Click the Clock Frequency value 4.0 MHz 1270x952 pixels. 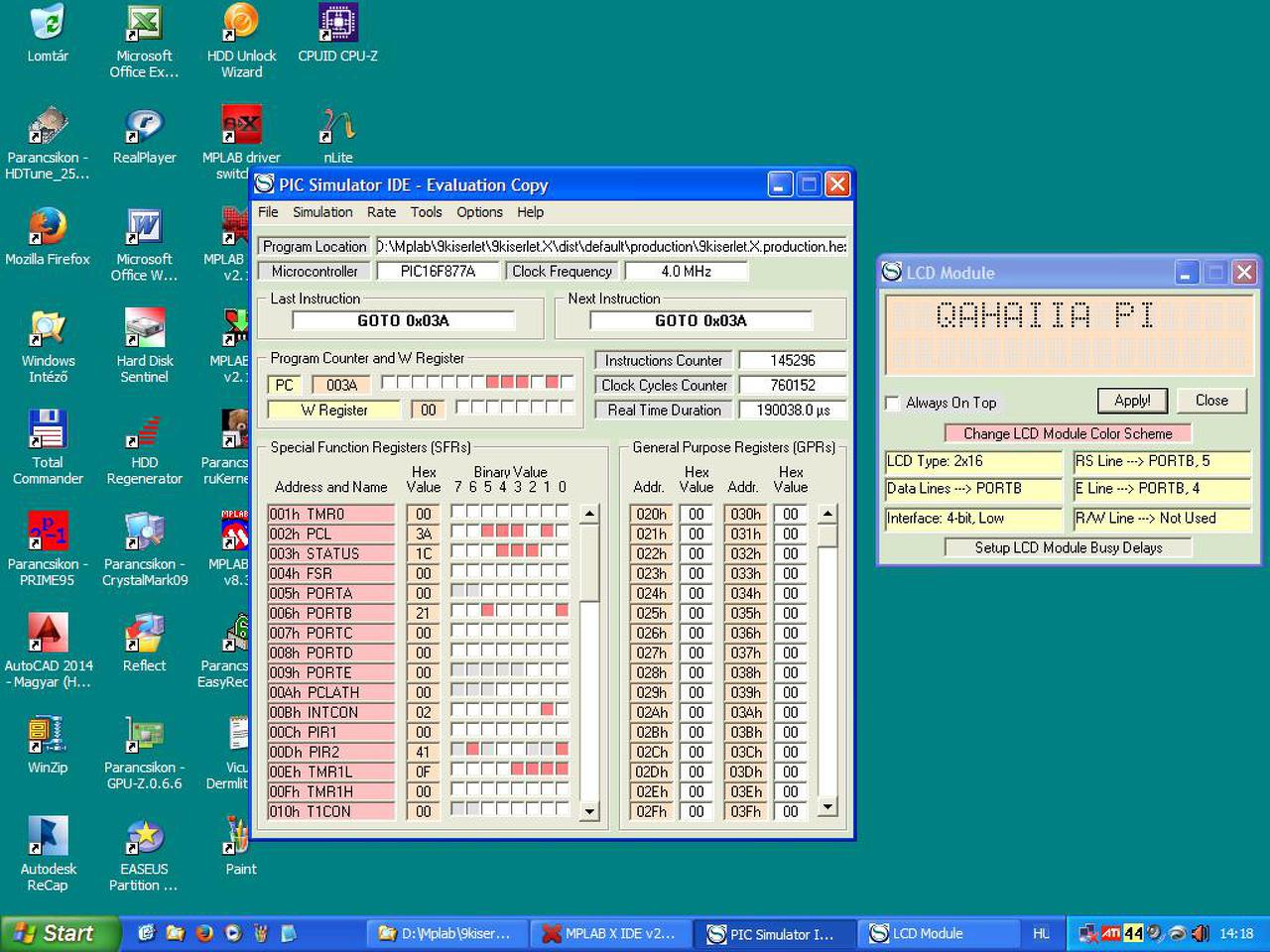686,271
